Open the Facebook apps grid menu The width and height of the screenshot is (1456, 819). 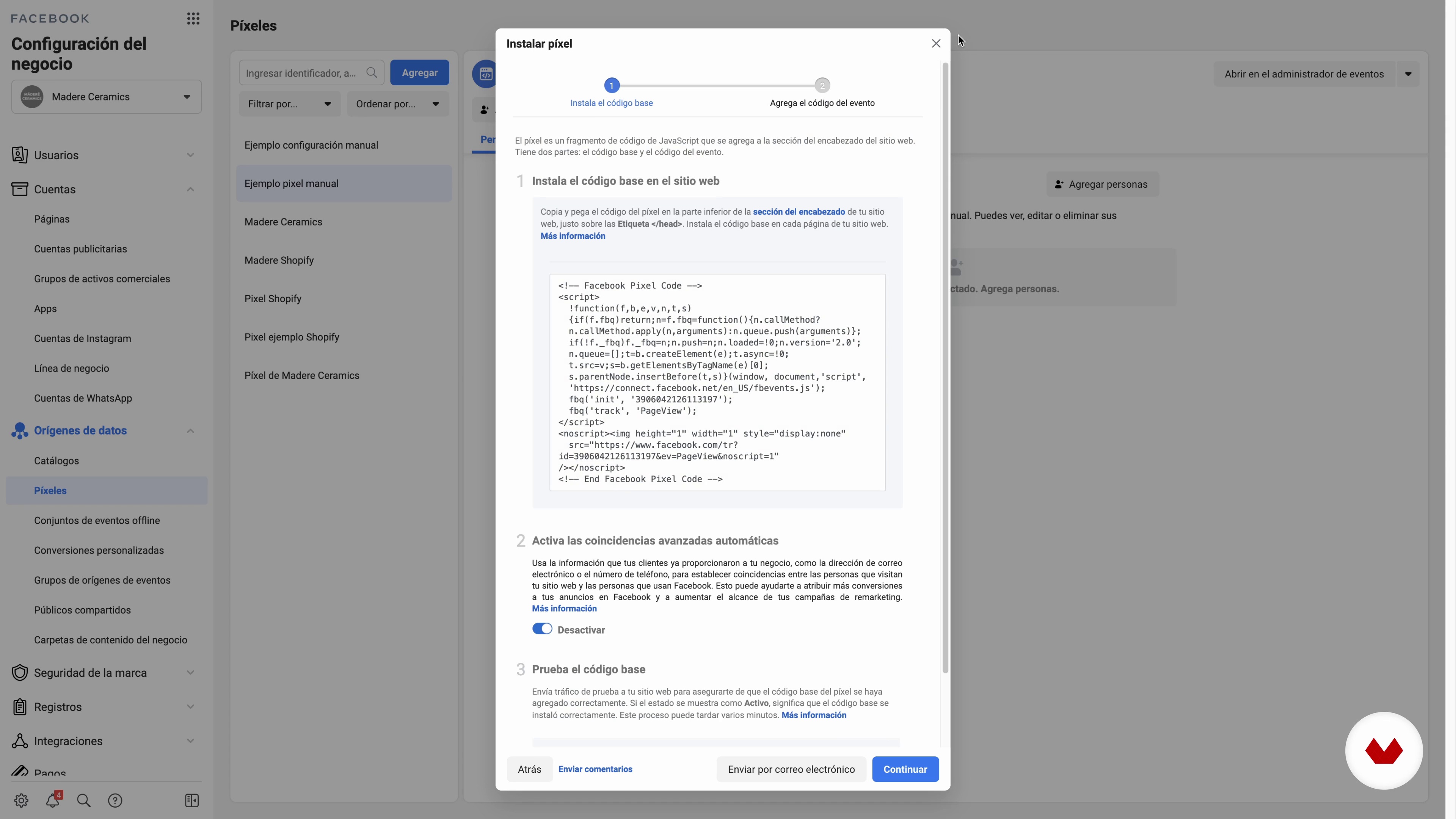click(x=193, y=19)
